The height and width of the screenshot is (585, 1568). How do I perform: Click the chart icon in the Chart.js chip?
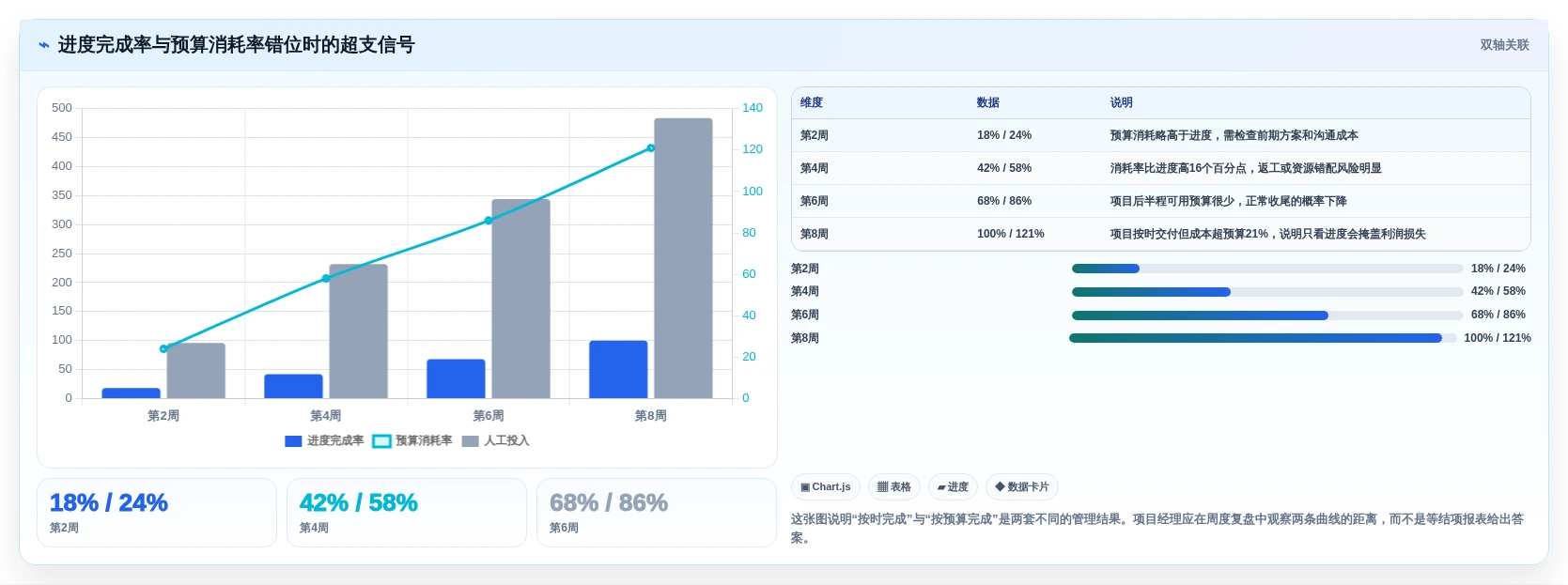[805, 486]
